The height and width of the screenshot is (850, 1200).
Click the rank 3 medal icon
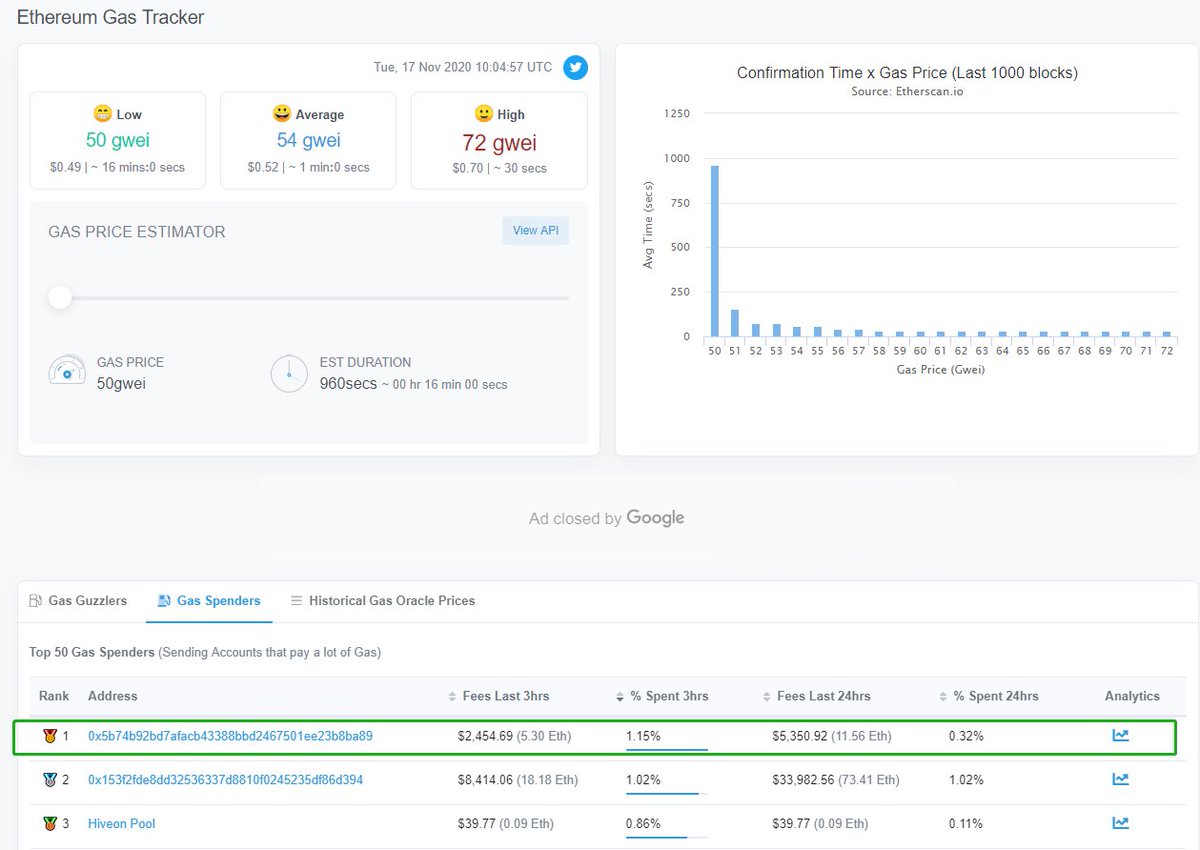coord(50,824)
